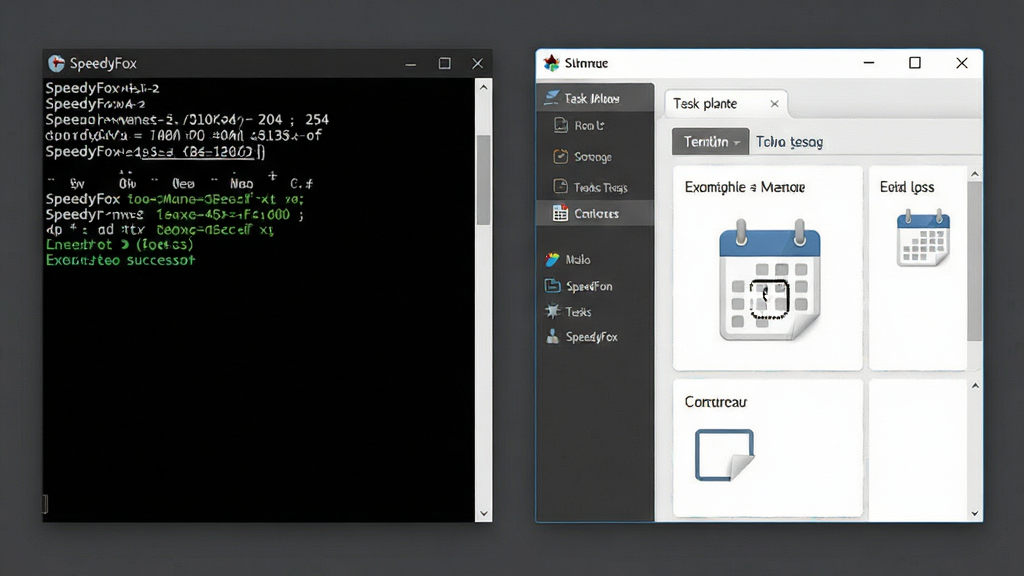Click the colorful Malo icon in sidebar
The height and width of the screenshot is (576, 1024).
coord(552,259)
